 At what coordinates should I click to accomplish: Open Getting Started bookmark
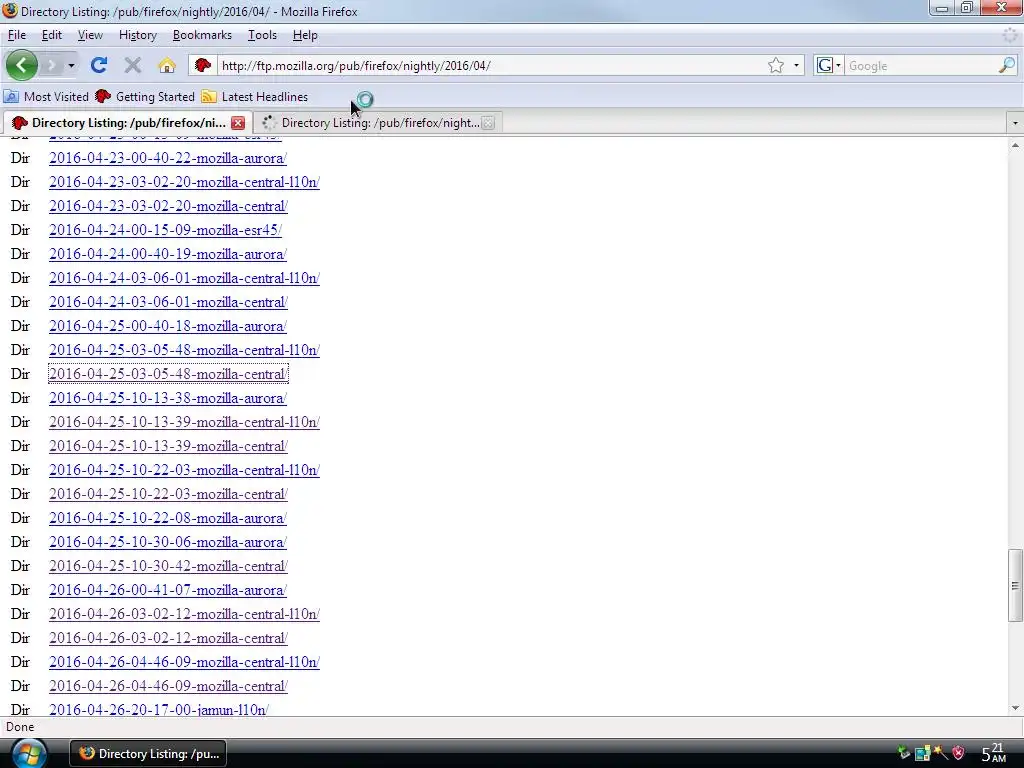tap(145, 97)
